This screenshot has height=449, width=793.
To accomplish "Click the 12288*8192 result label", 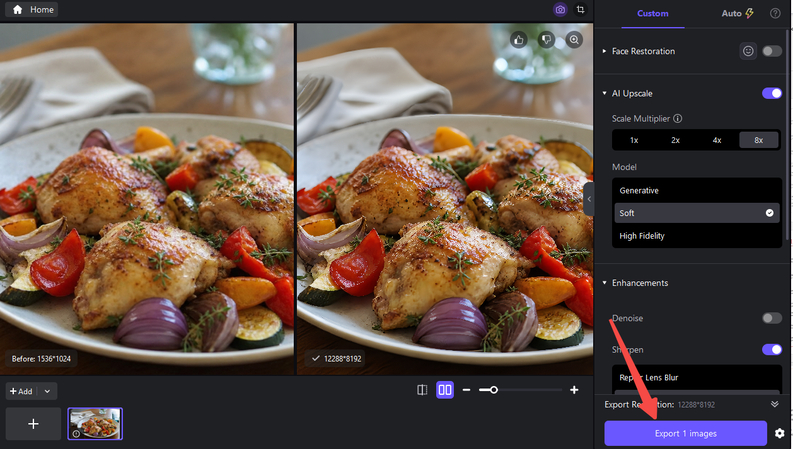I will [337, 358].
